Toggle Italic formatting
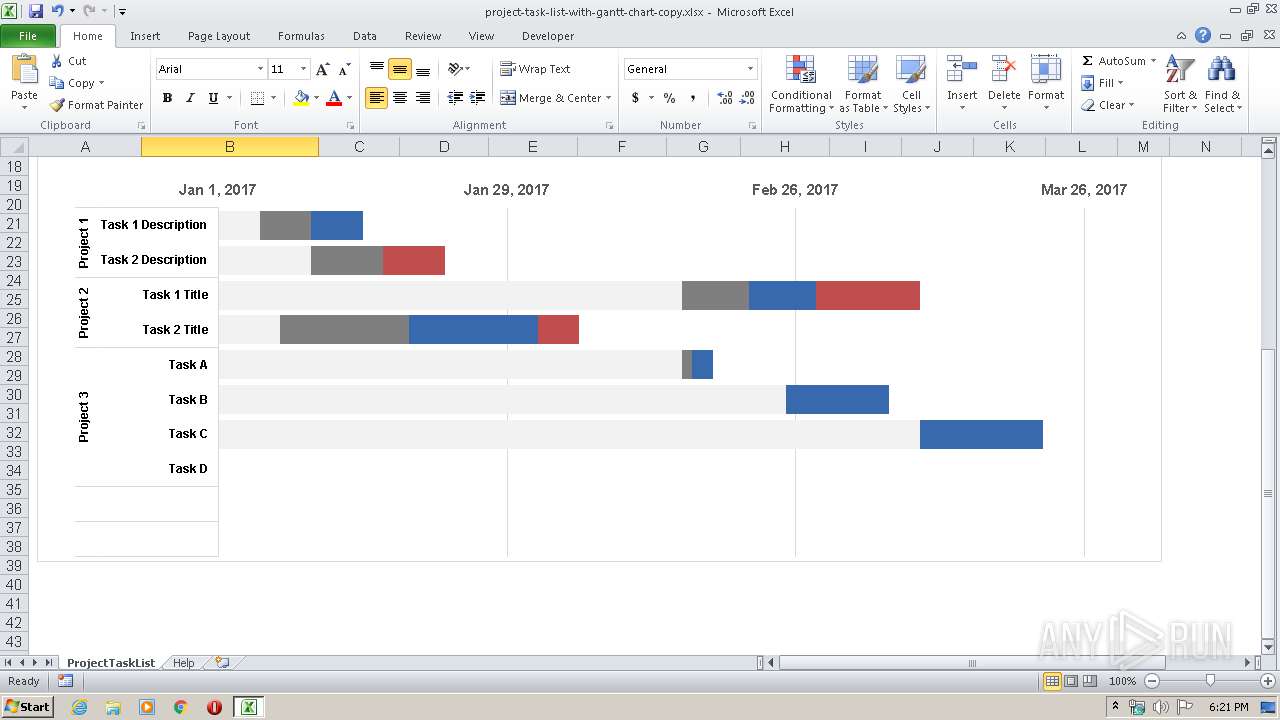This screenshot has width=1280, height=720. 190,98
